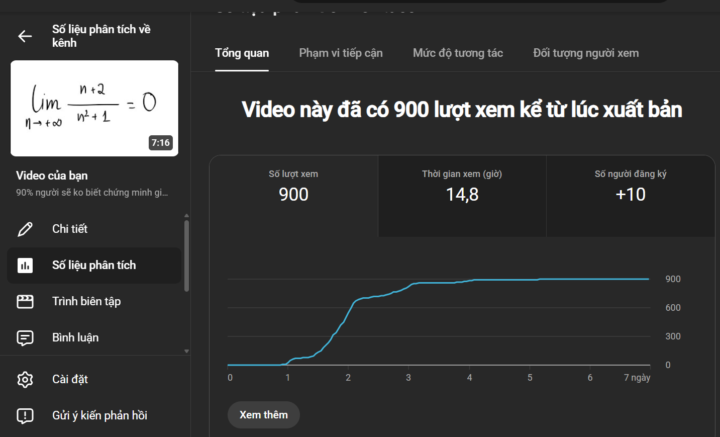The image size is (720, 437).
Task: Click the Chi tiết pencil icon
Action: 25,229
